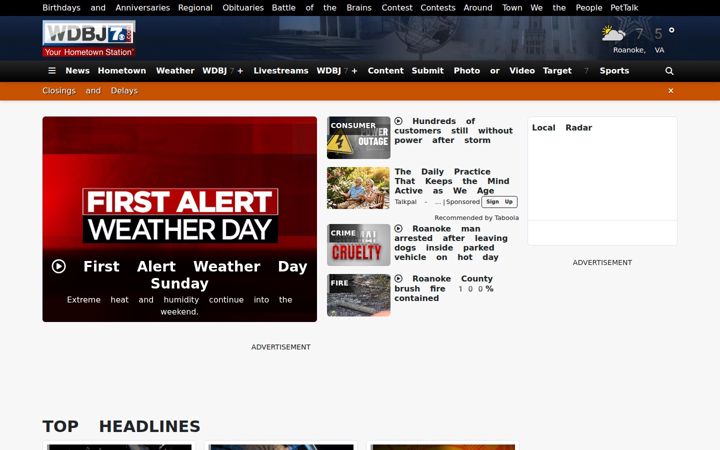
Task: Open the News menu item
Action: [77, 71]
